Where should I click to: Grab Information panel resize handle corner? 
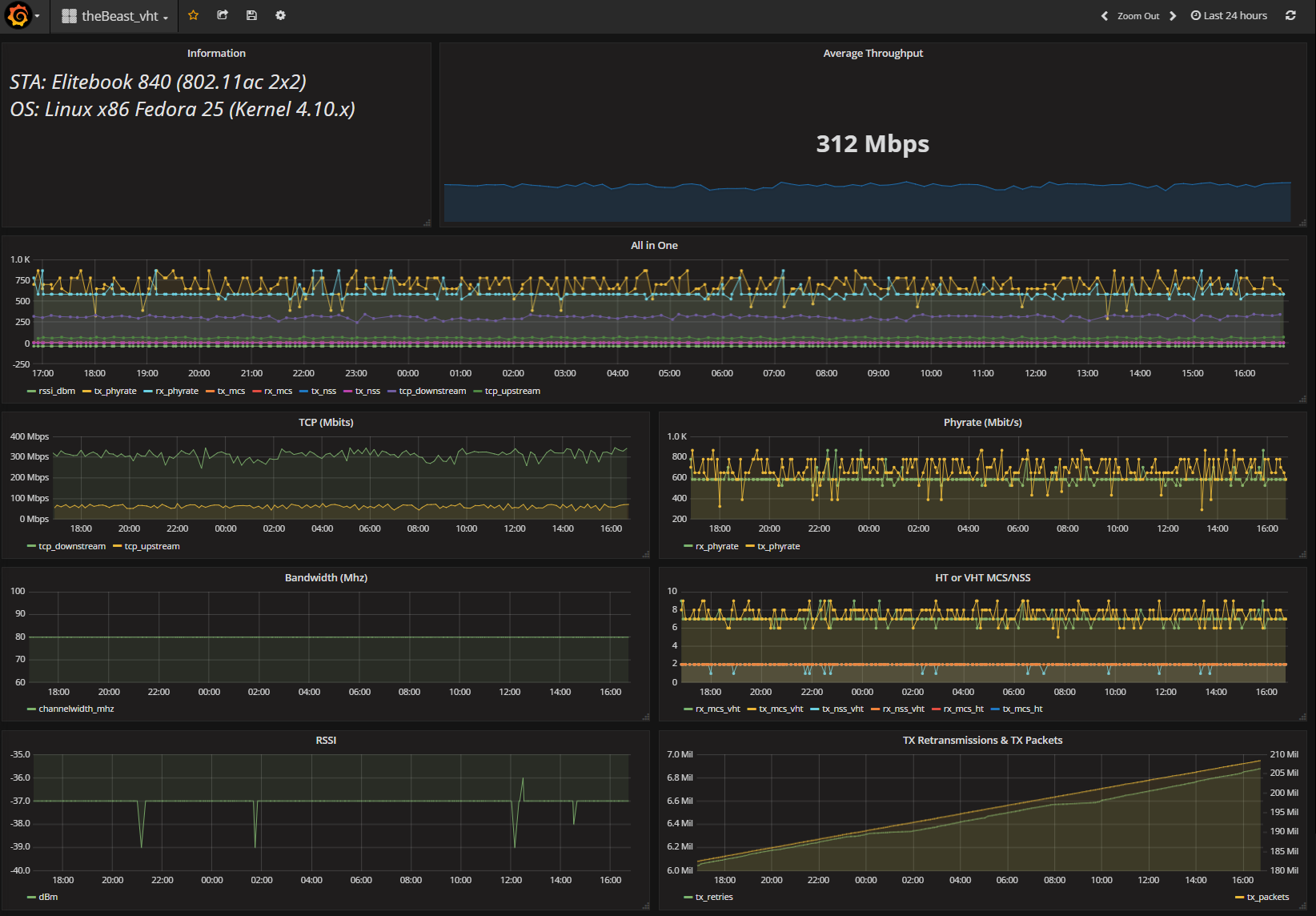pos(427,223)
